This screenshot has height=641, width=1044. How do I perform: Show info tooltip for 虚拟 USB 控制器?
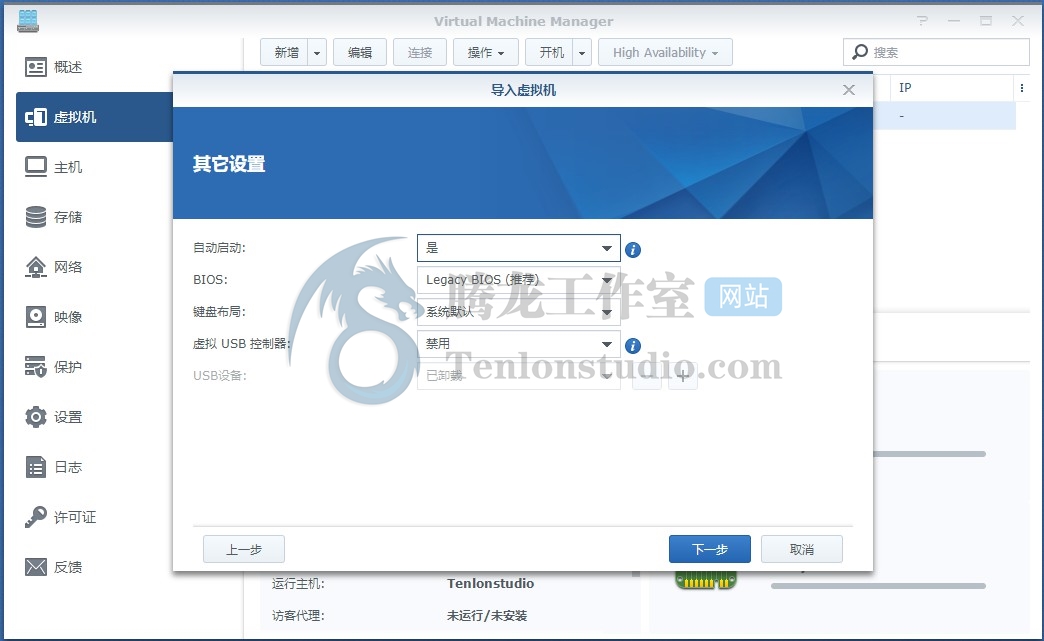coord(633,345)
